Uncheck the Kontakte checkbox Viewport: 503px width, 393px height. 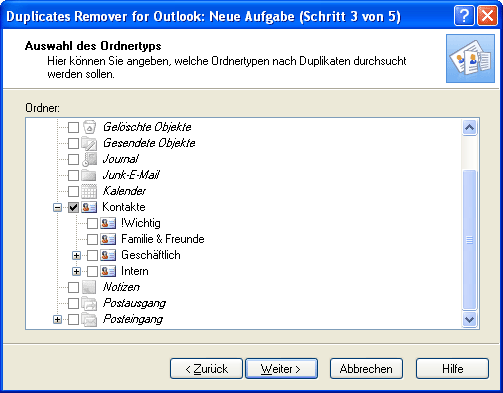pyautogui.click(x=73, y=207)
